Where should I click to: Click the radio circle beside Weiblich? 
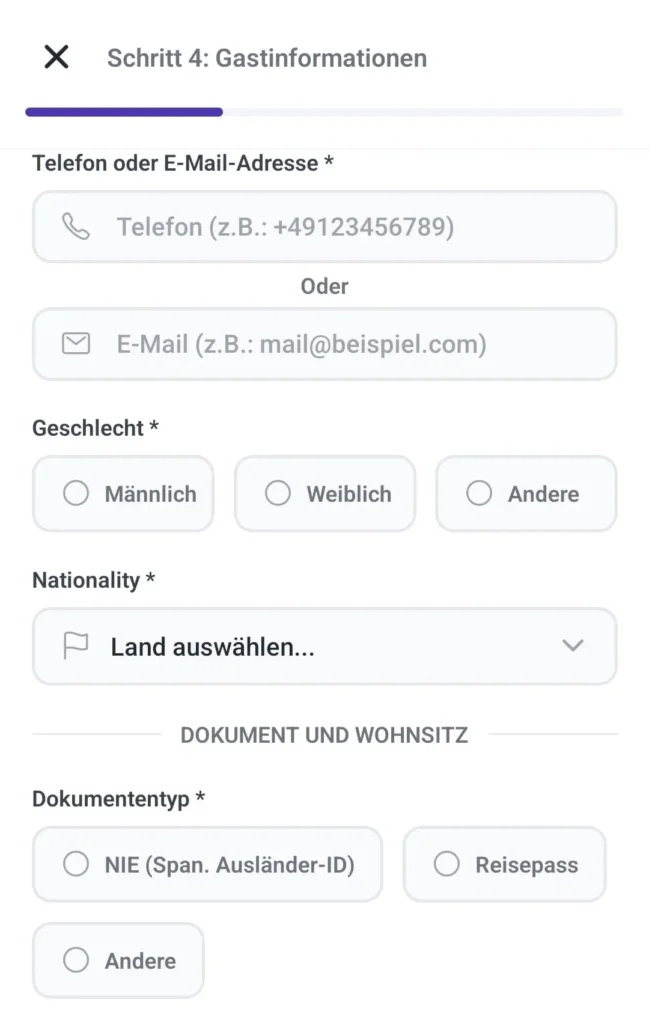277,493
